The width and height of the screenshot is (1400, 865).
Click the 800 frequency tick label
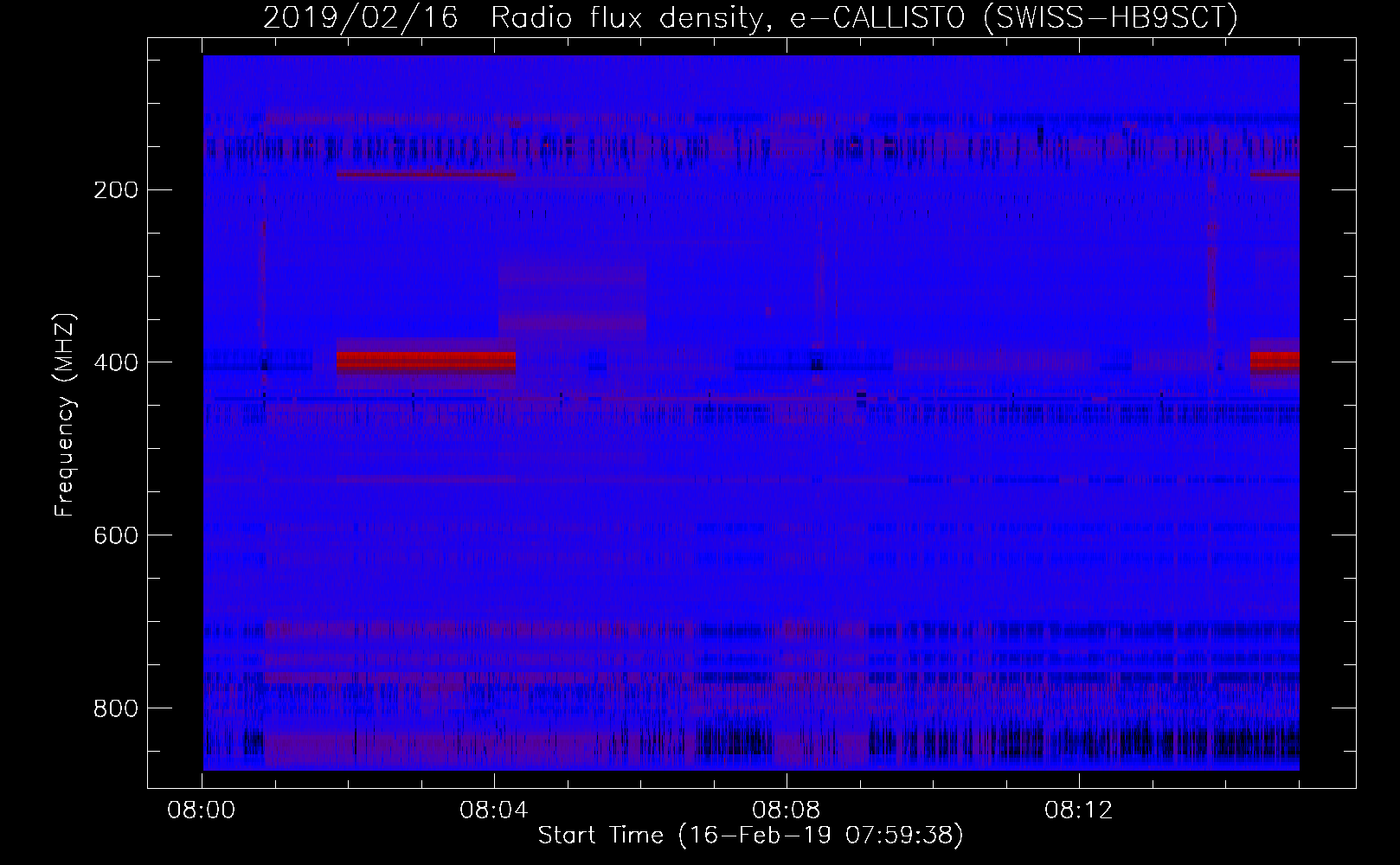[115, 708]
